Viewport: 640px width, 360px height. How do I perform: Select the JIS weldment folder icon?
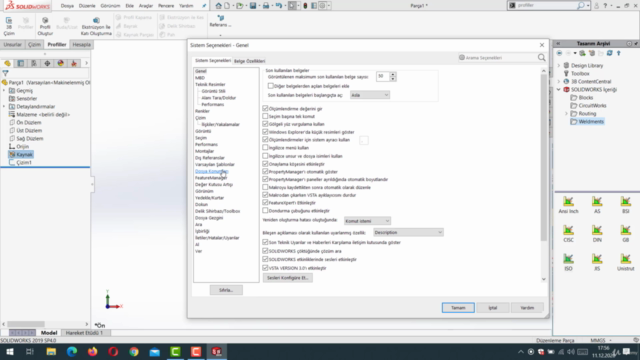(597, 259)
